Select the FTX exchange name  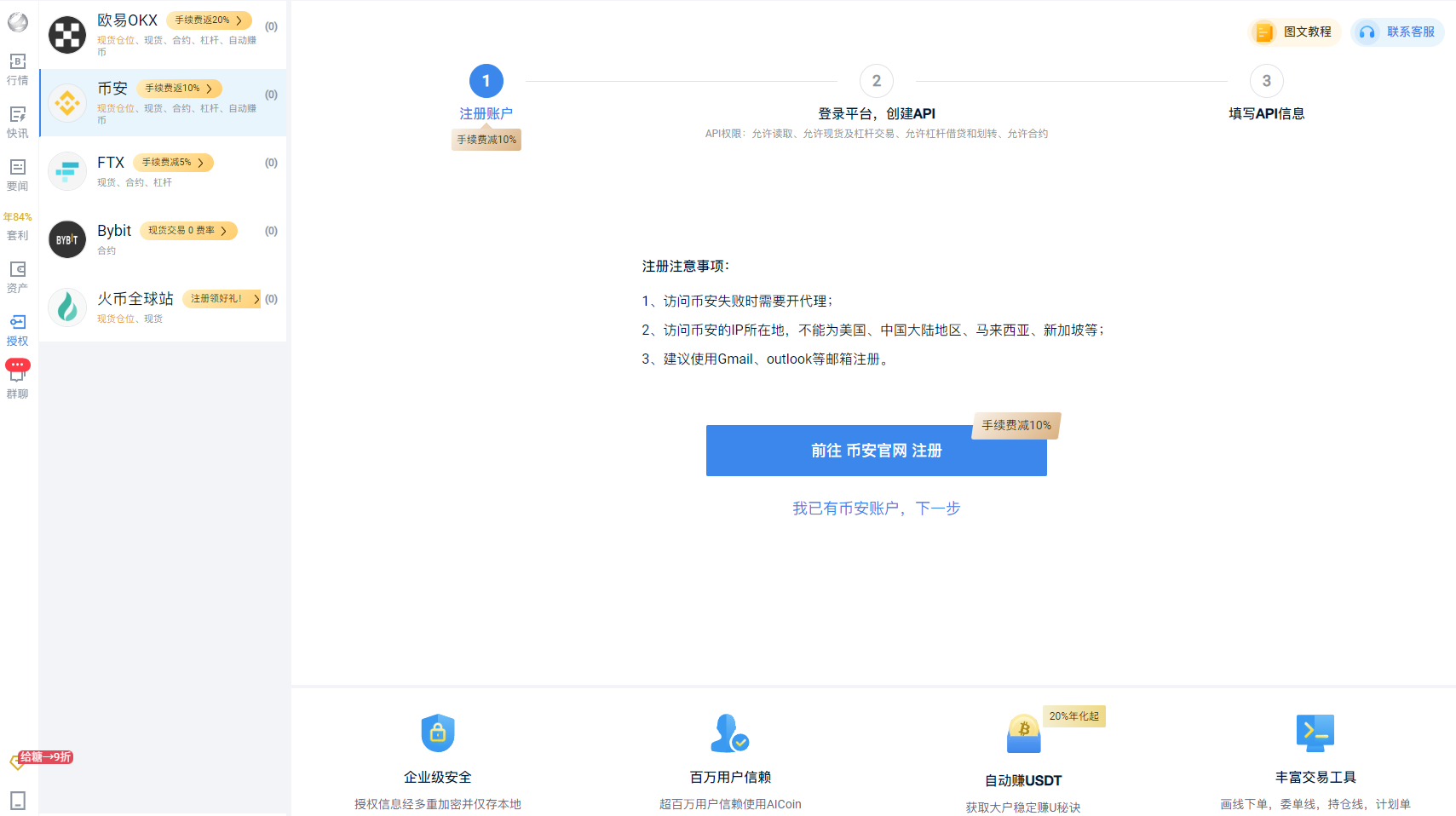point(111,163)
